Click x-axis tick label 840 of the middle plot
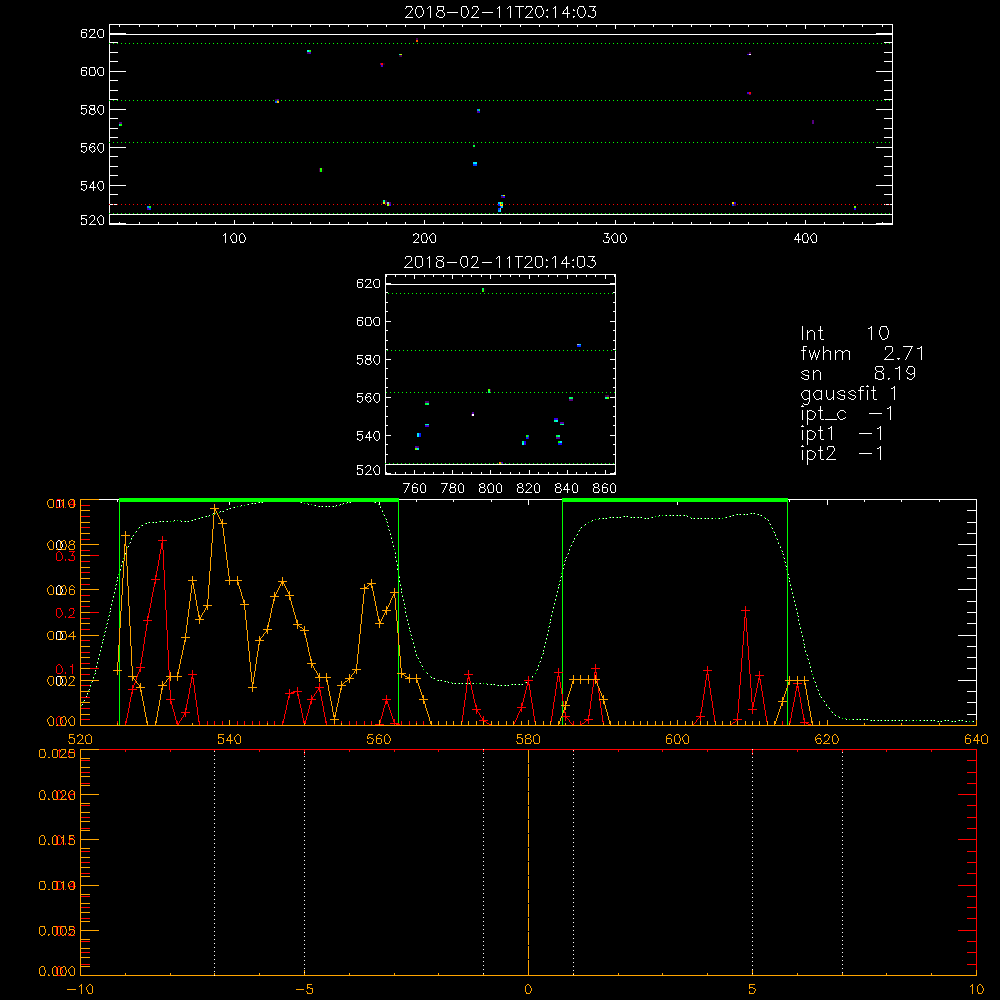 click(566, 489)
